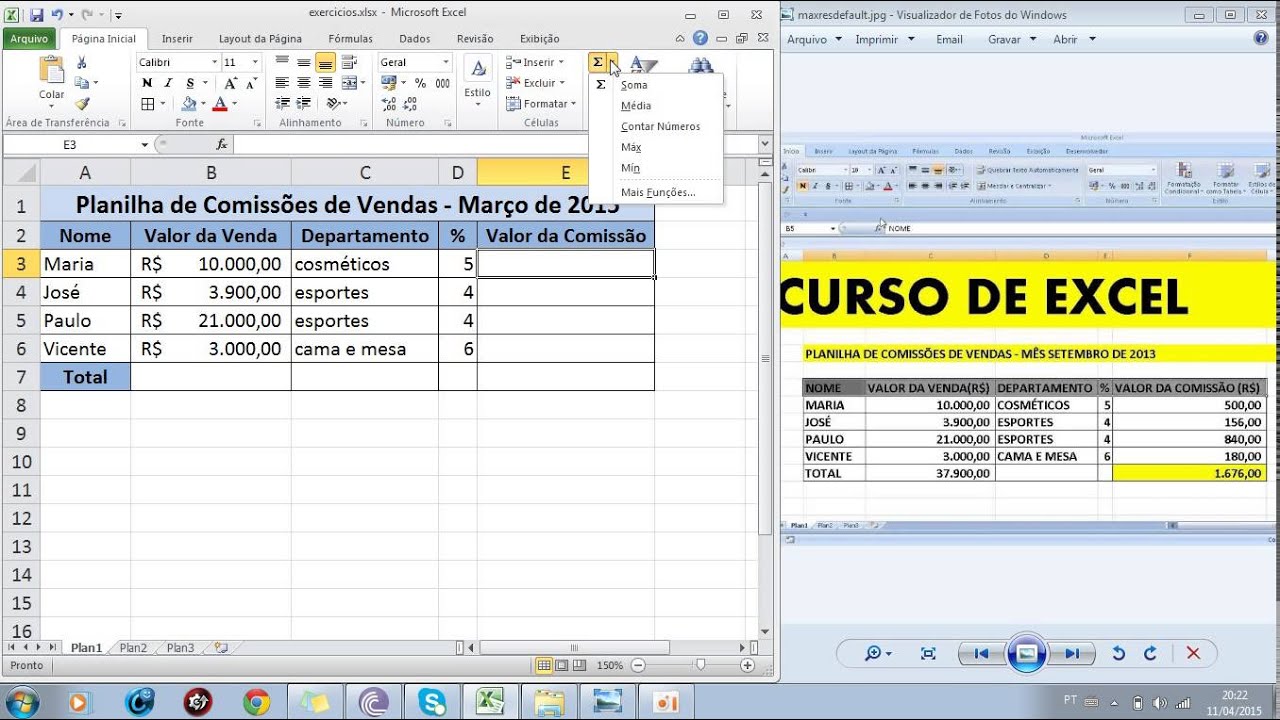Screen dimensions: 1280x720
Task: Open the Name Box dropdown arrow
Action: pos(145,145)
